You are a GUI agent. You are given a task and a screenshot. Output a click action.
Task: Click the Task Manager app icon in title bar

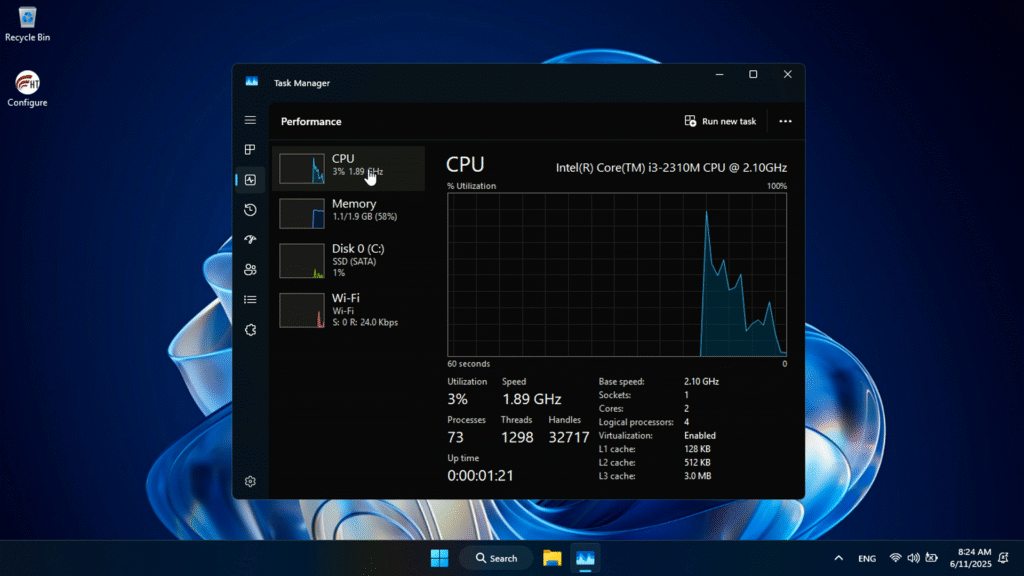coord(251,82)
